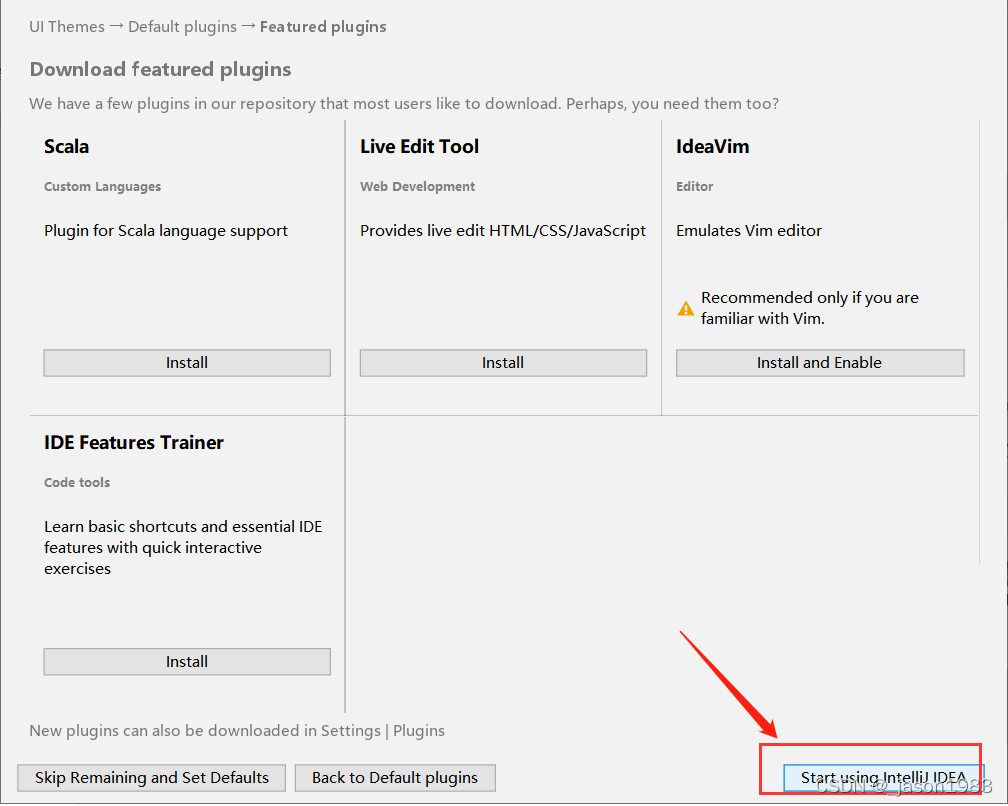Click Start using IntelliJ IDEA button

pyautogui.click(x=883, y=778)
